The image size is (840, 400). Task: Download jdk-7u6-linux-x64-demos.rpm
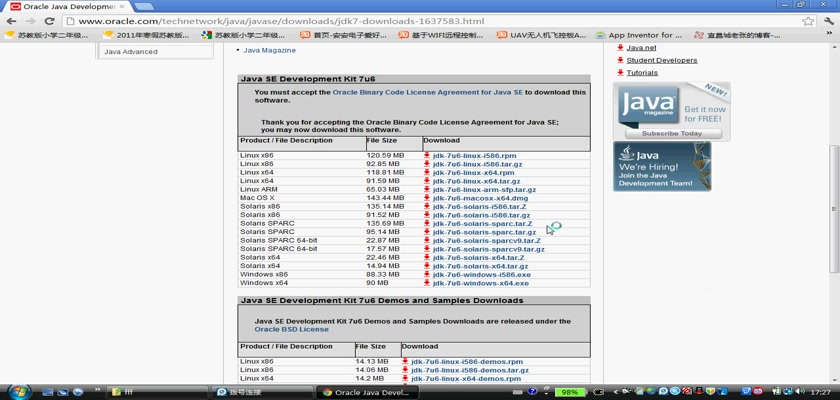(466, 379)
